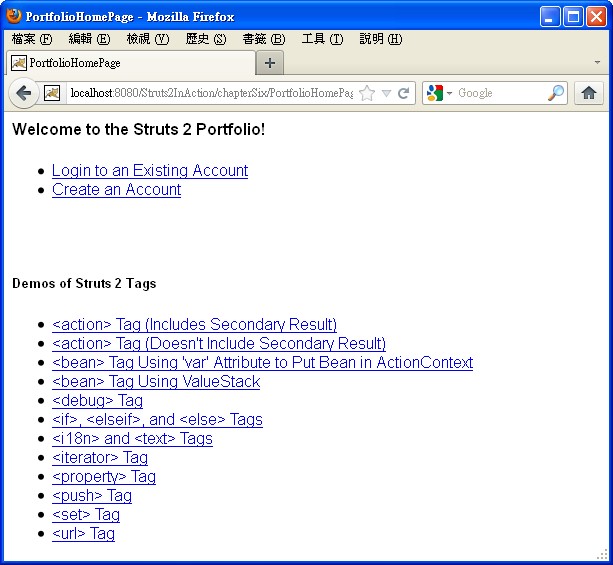Open Login to an Existing Account link
The image size is (613, 565).
[x=150, y=170]
